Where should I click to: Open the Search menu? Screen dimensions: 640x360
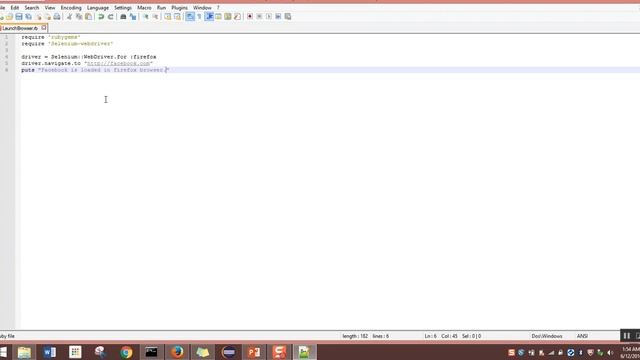tap(31, 8)
